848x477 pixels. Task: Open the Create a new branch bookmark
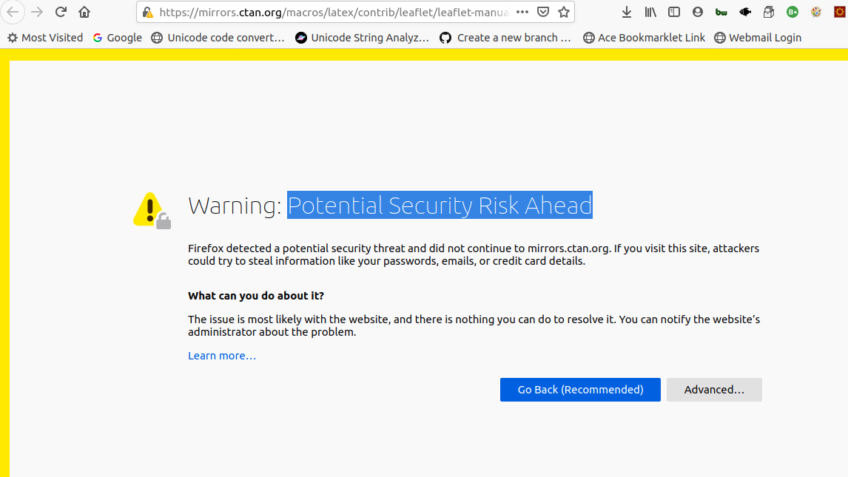pos(505,38)
